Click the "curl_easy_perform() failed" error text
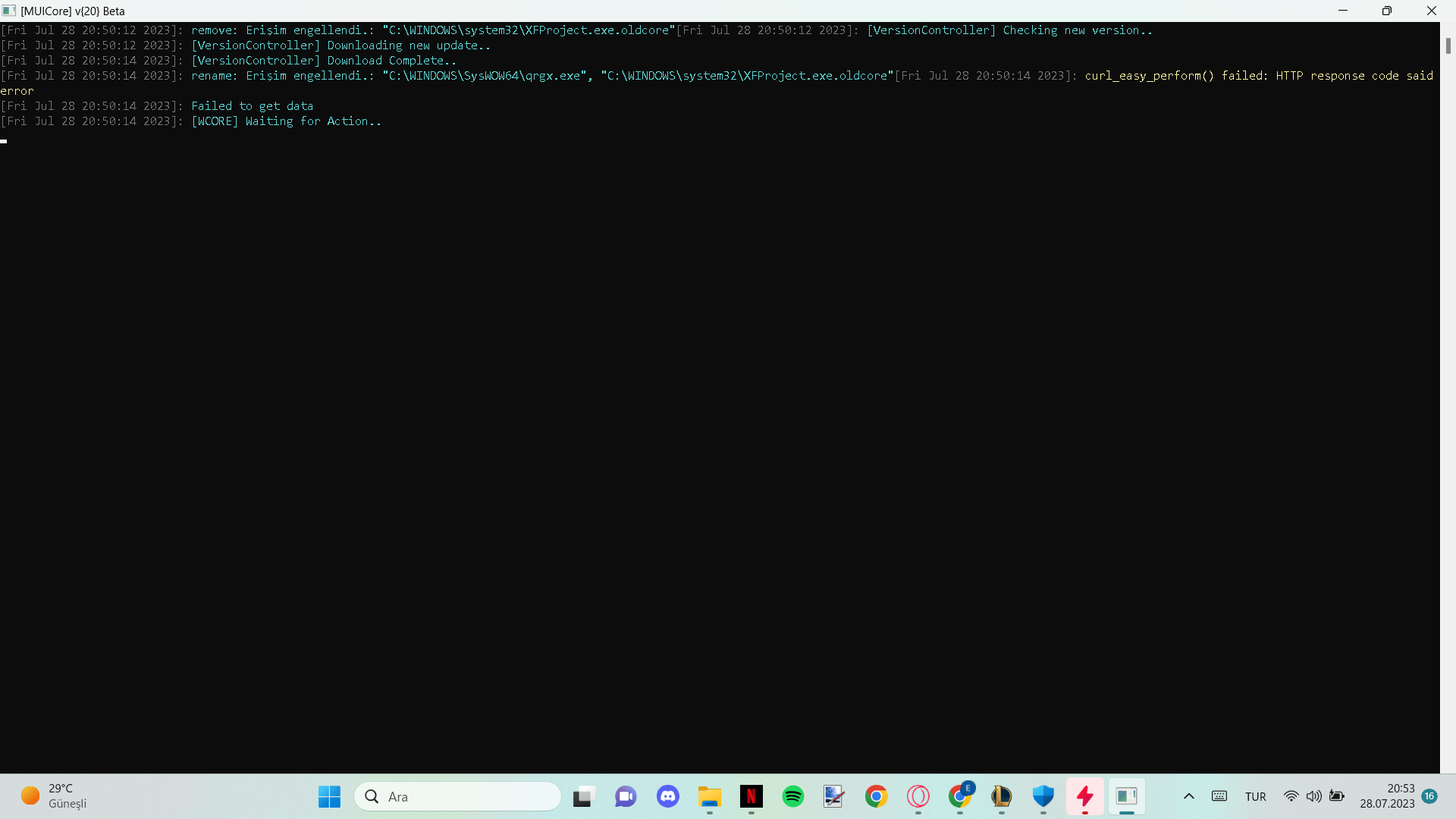The width and height of the screenshot is (1456, 819). pos(1176,76)
